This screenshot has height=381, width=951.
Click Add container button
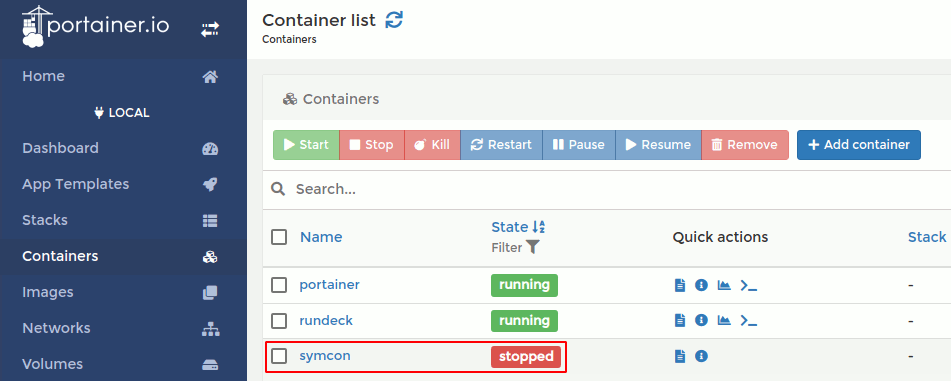point(859,145)
